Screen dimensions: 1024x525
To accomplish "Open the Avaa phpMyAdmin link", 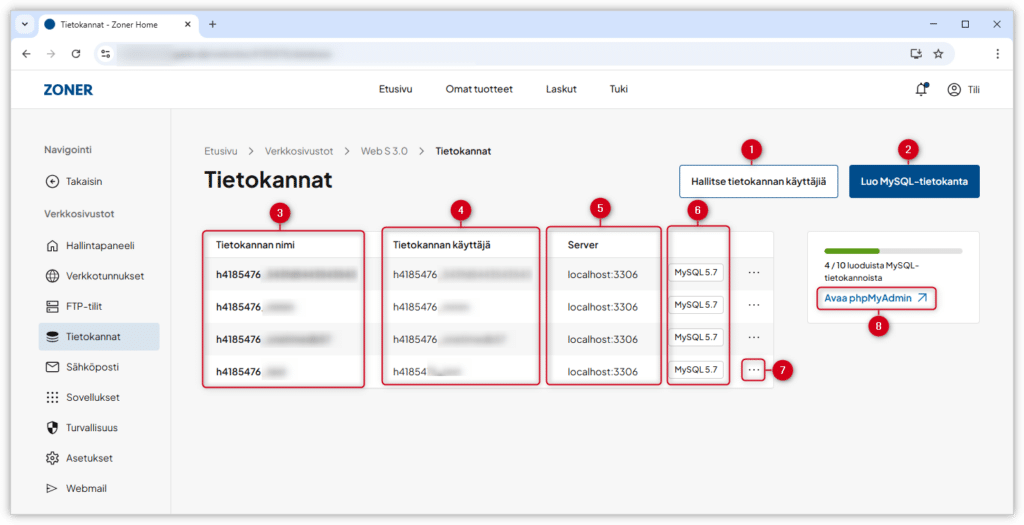I will point(876,298).
